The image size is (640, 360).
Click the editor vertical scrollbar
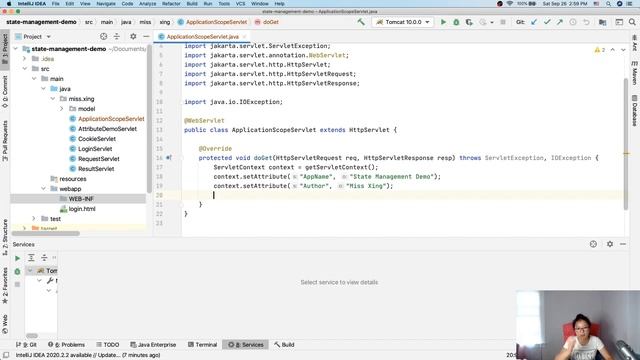click(x=626, y=144)
